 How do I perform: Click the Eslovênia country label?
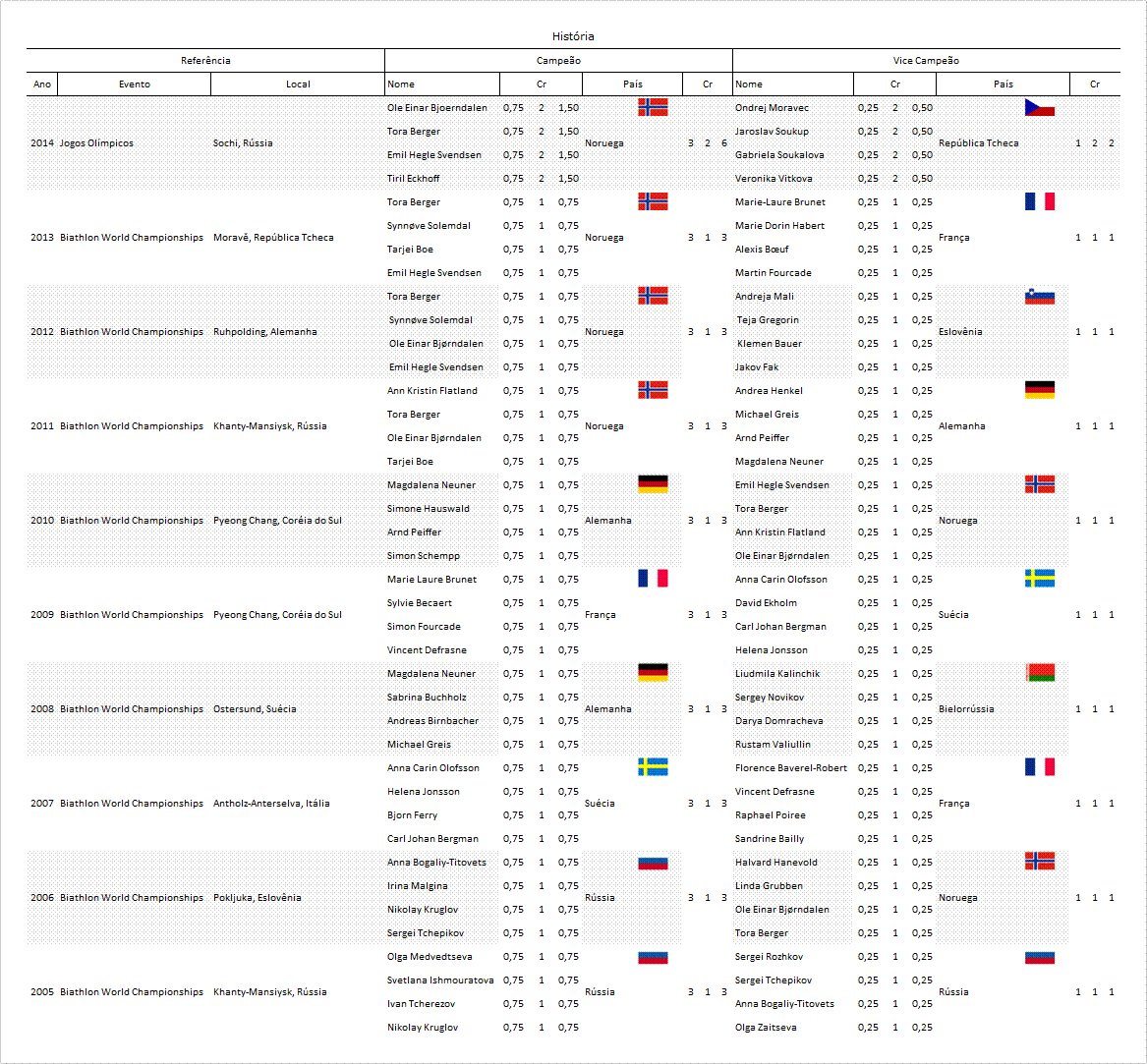[959, 332]
